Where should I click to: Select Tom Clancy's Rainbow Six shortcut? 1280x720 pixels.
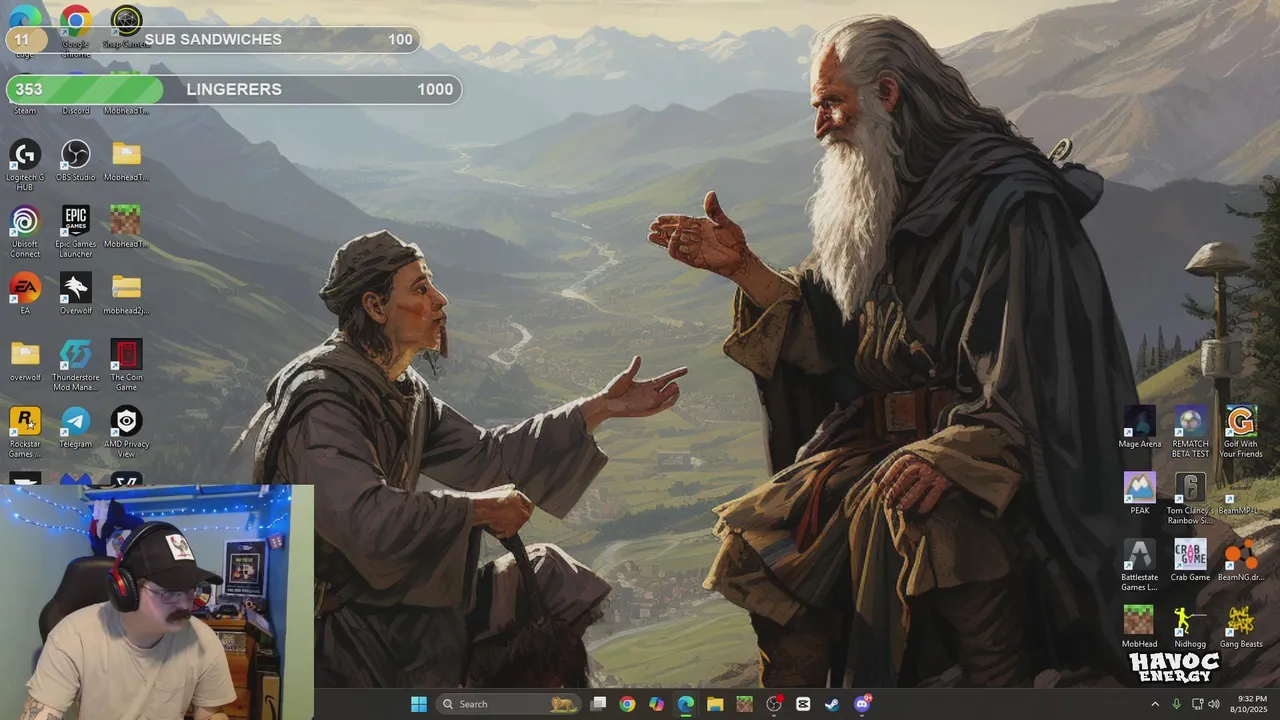tap(1190, 499)
